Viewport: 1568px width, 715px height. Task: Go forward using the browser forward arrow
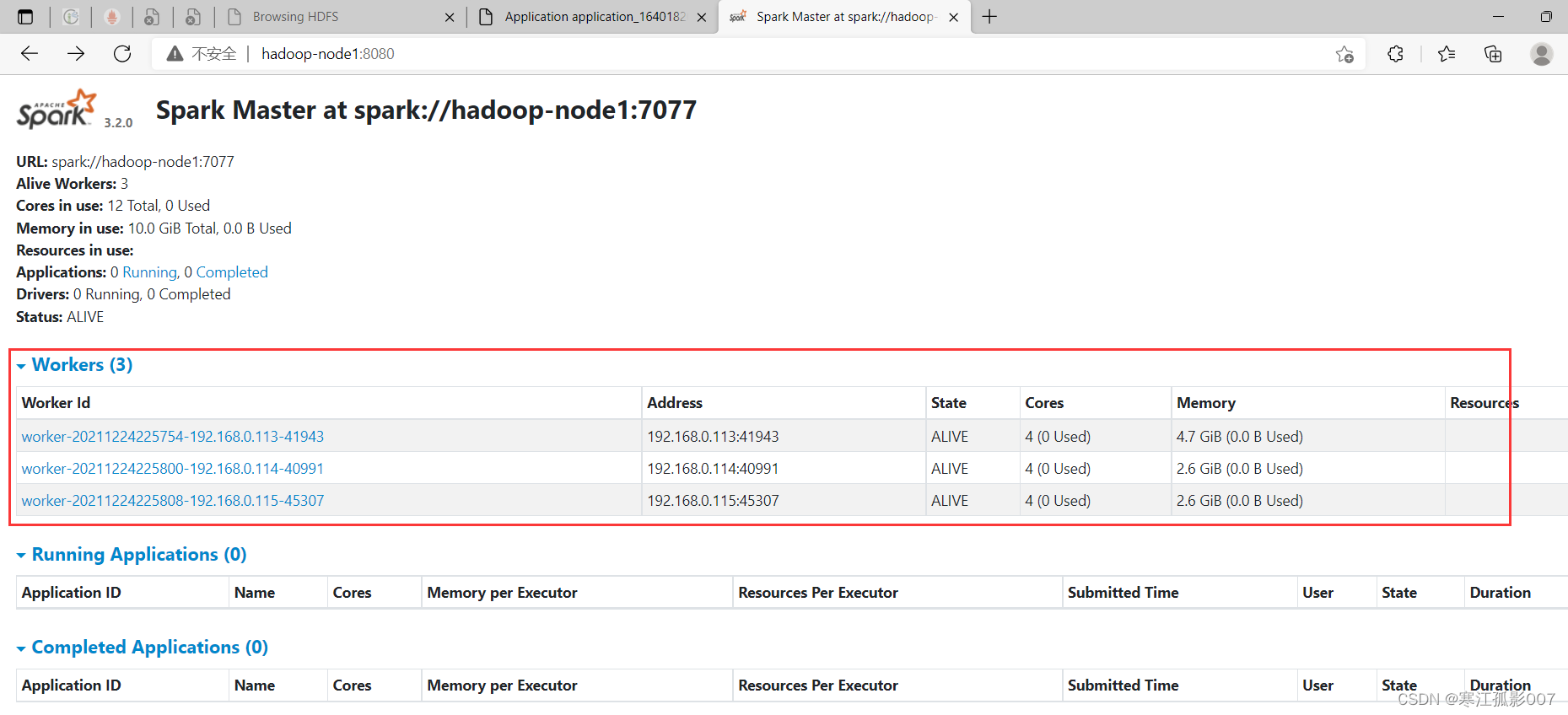point(76,54)
